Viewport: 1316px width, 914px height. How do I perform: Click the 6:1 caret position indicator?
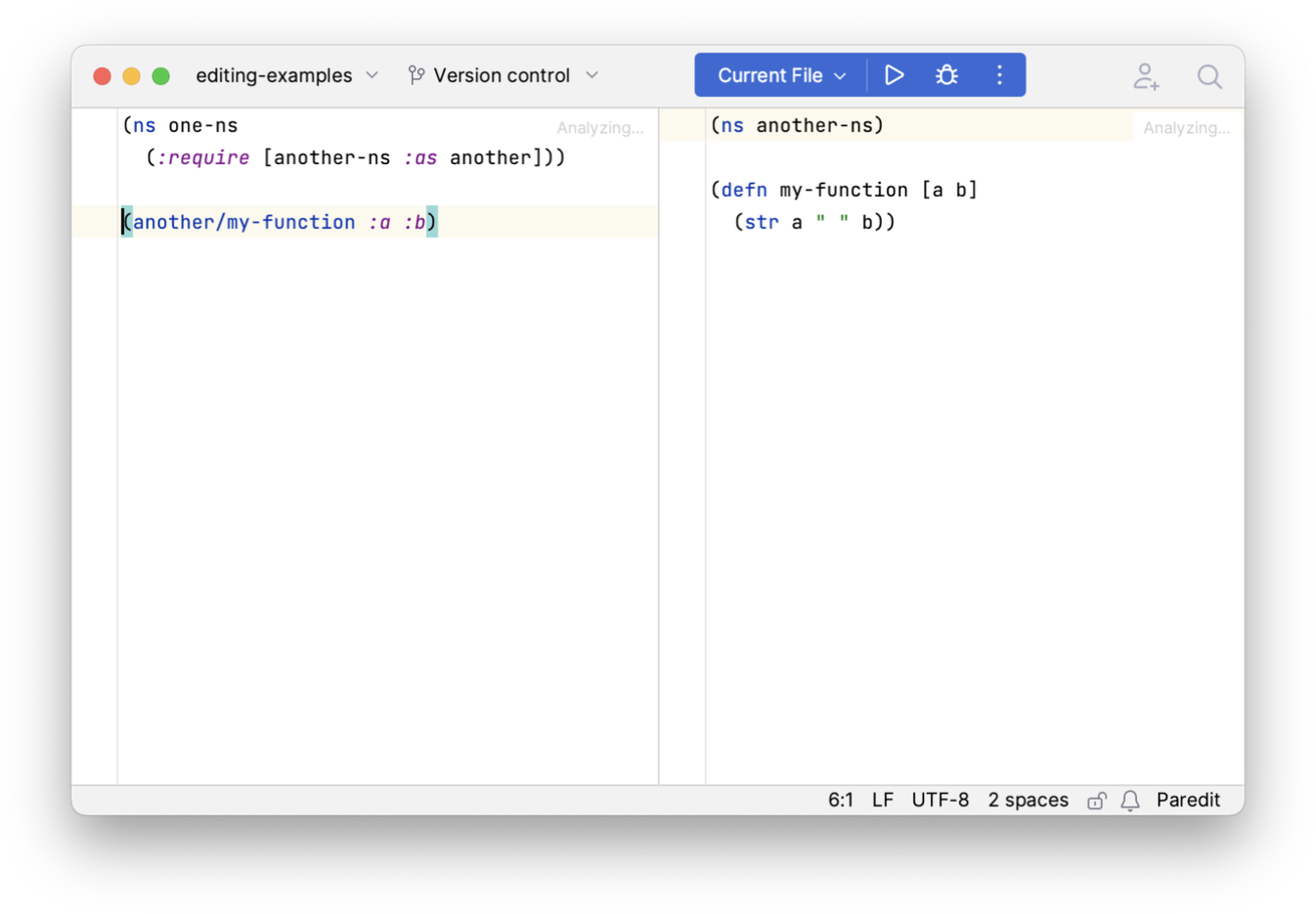click(x=841, y=800)
